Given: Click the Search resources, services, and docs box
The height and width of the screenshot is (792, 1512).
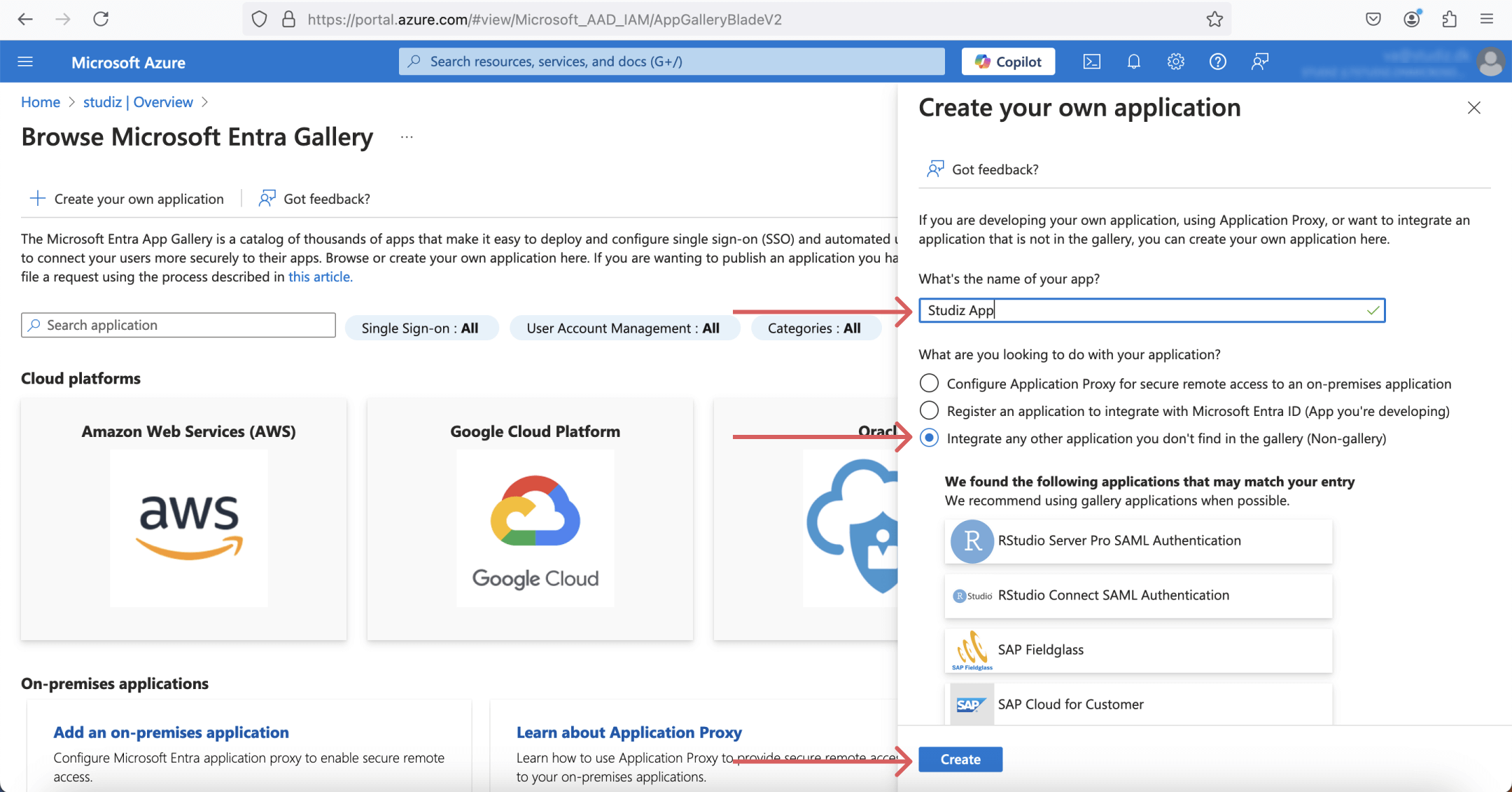Looking at the screenshot, I should click(672, 62).
